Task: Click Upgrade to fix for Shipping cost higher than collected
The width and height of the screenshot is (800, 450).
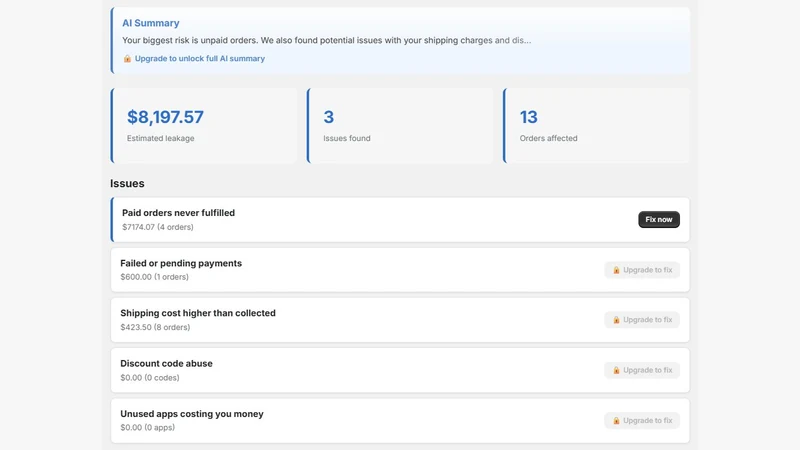Action: click(642, 320)
